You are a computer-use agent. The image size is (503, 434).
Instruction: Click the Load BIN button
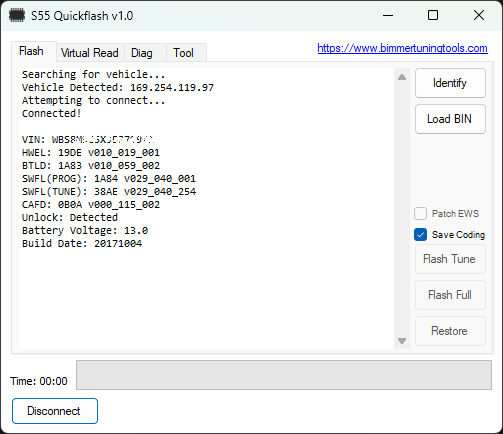[450, 119]
